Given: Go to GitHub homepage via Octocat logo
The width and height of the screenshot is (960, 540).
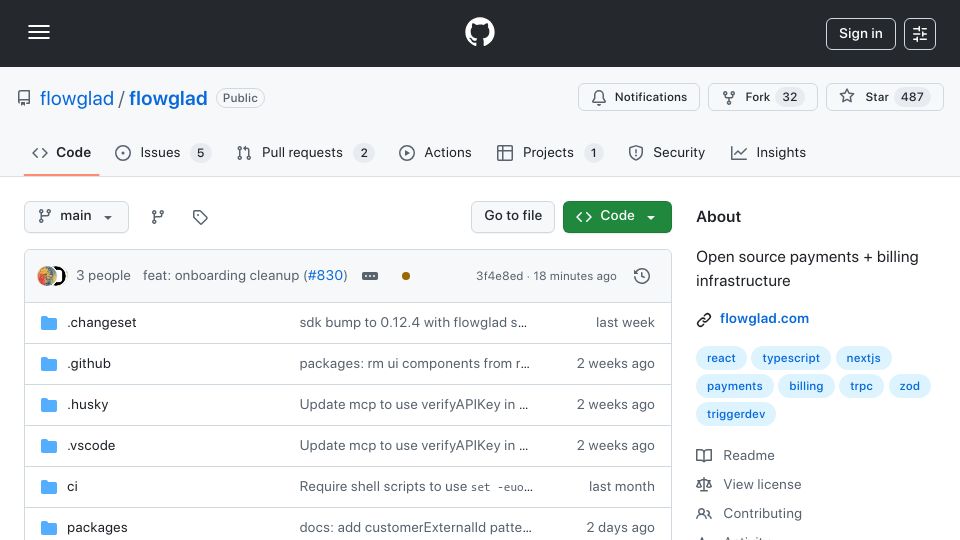Looking at the screenshot, I should pos(479,32).
